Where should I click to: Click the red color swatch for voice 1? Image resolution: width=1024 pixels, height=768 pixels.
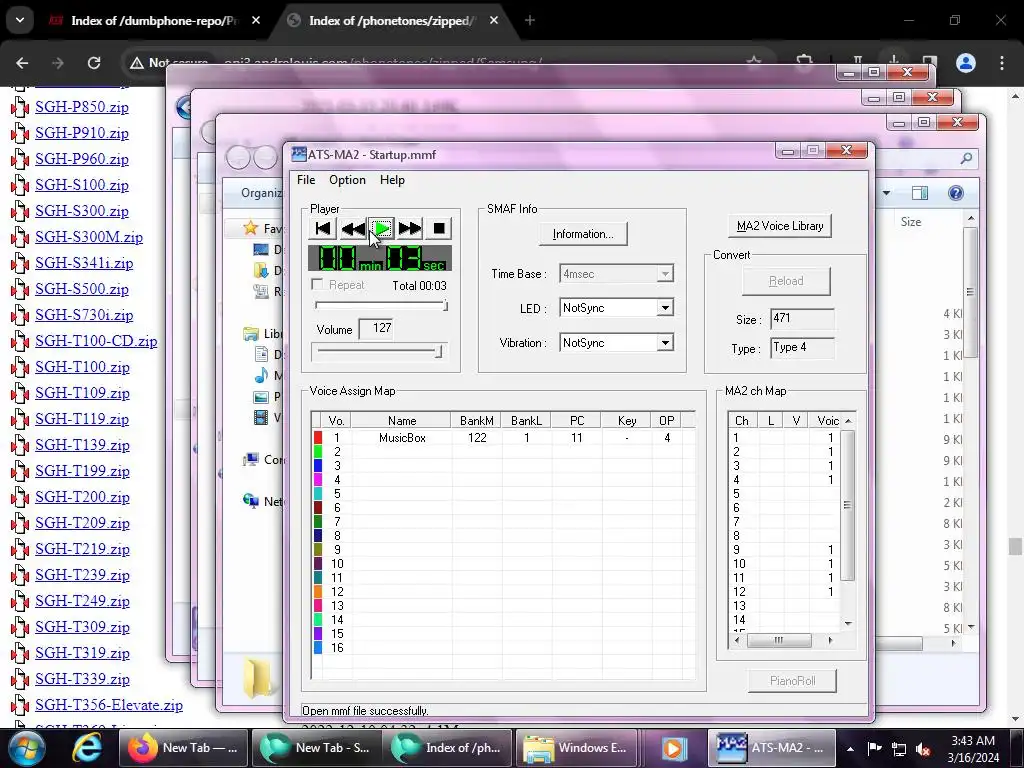point(318,438)
